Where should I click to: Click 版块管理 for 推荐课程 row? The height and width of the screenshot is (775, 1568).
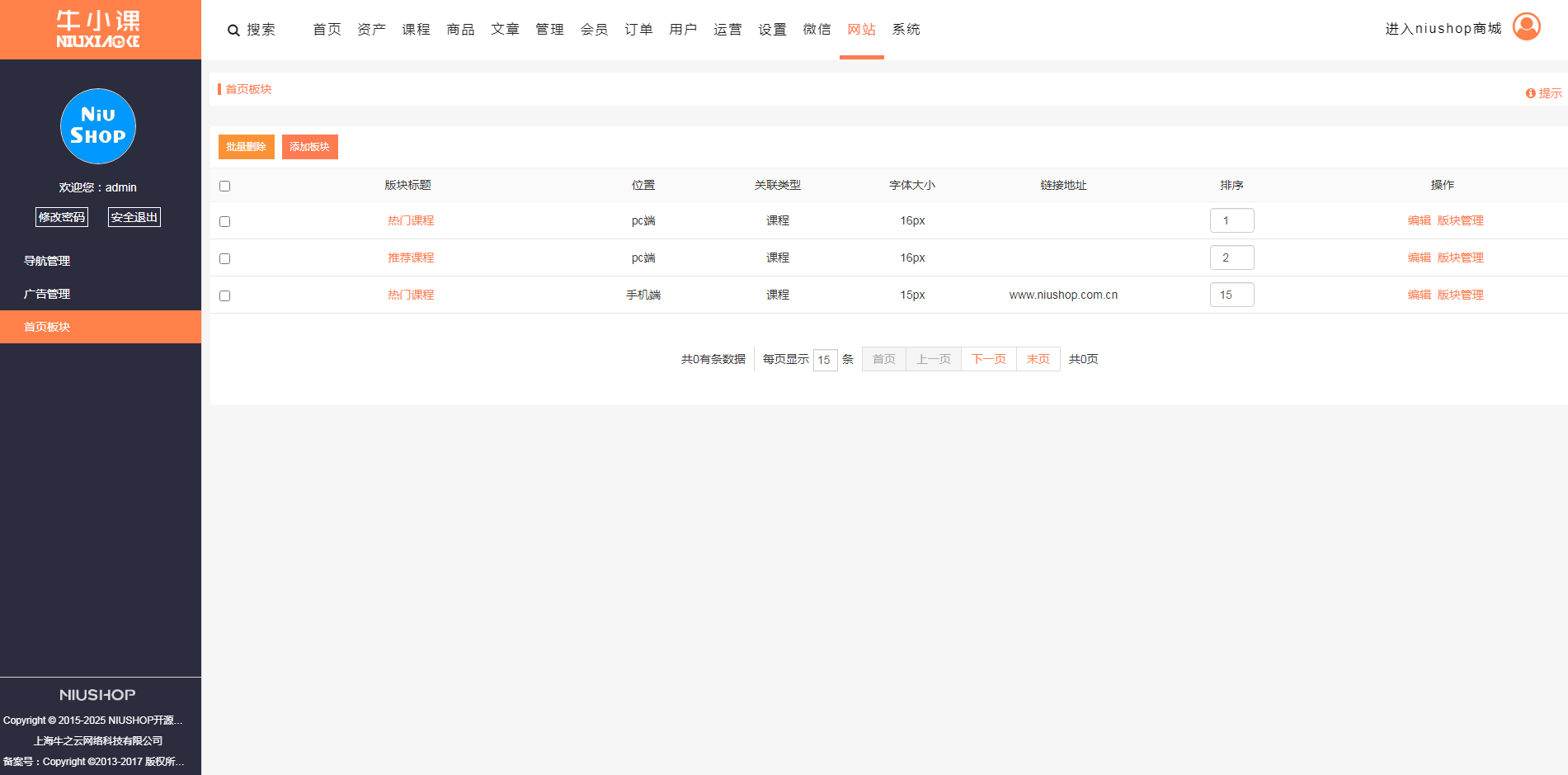tap(1460, 258)
